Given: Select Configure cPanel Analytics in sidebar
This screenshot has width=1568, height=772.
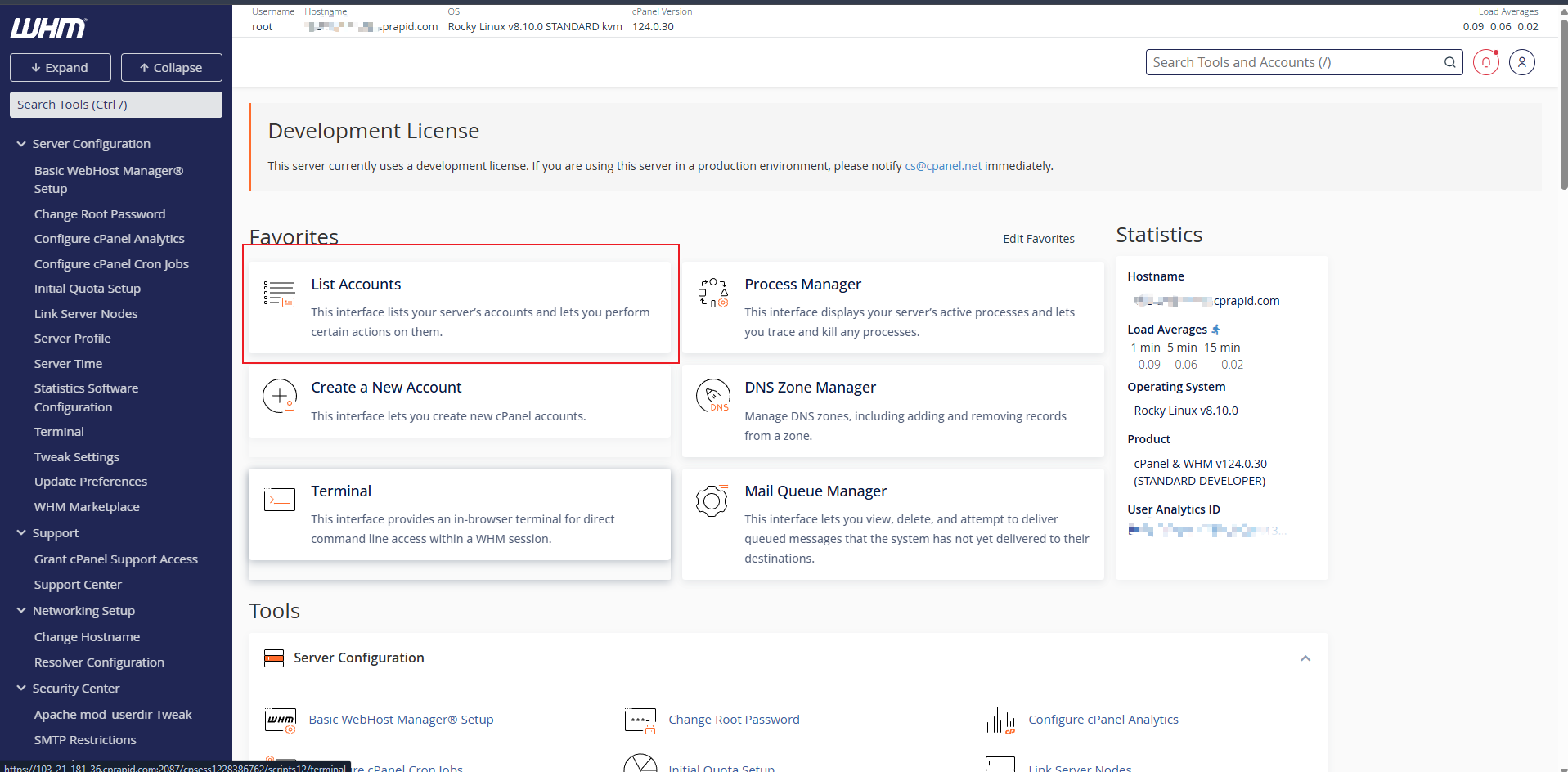Looking at the screenshot, I should (110, 239).
